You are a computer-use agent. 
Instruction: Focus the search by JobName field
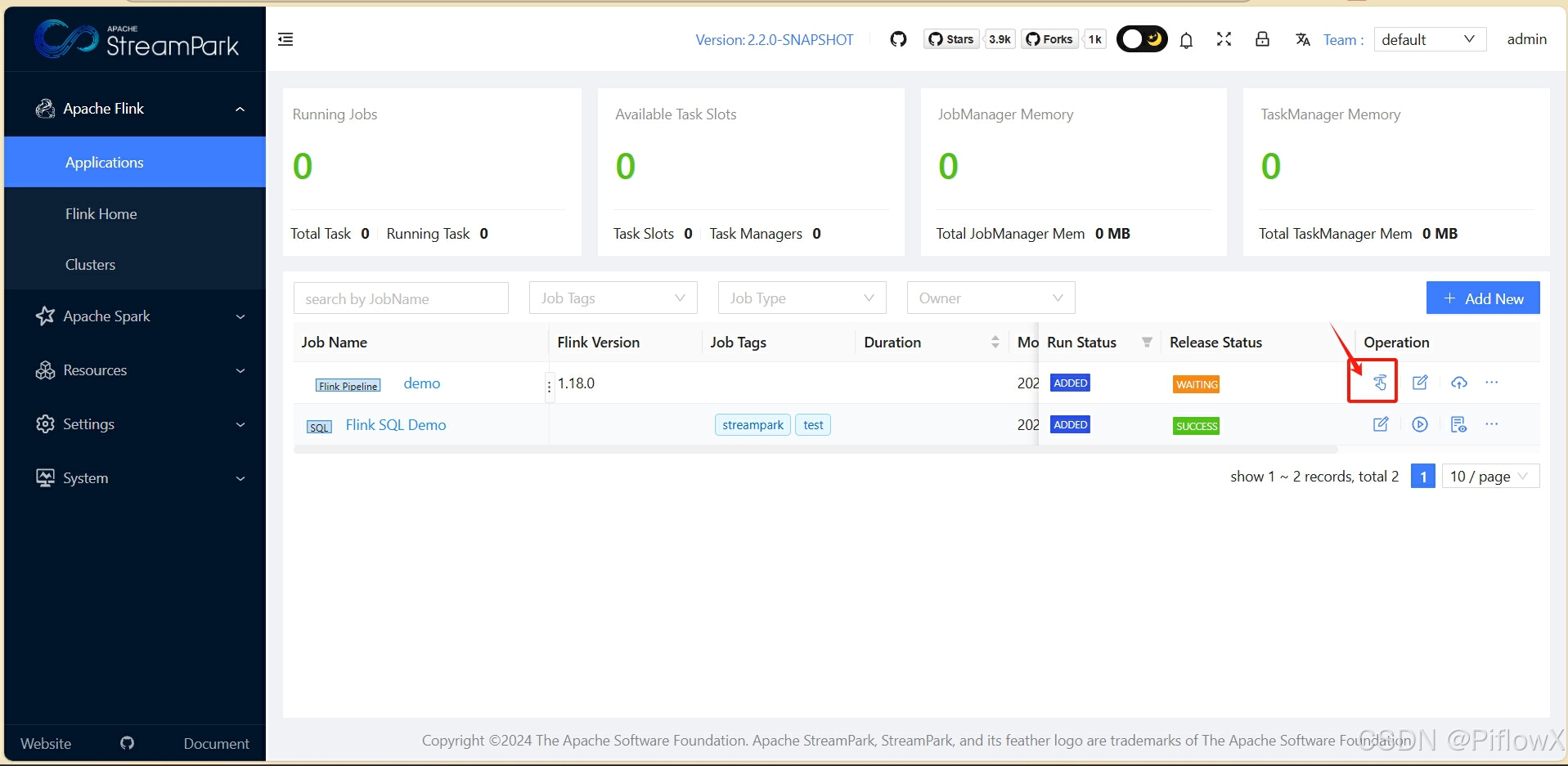point(401,298)
